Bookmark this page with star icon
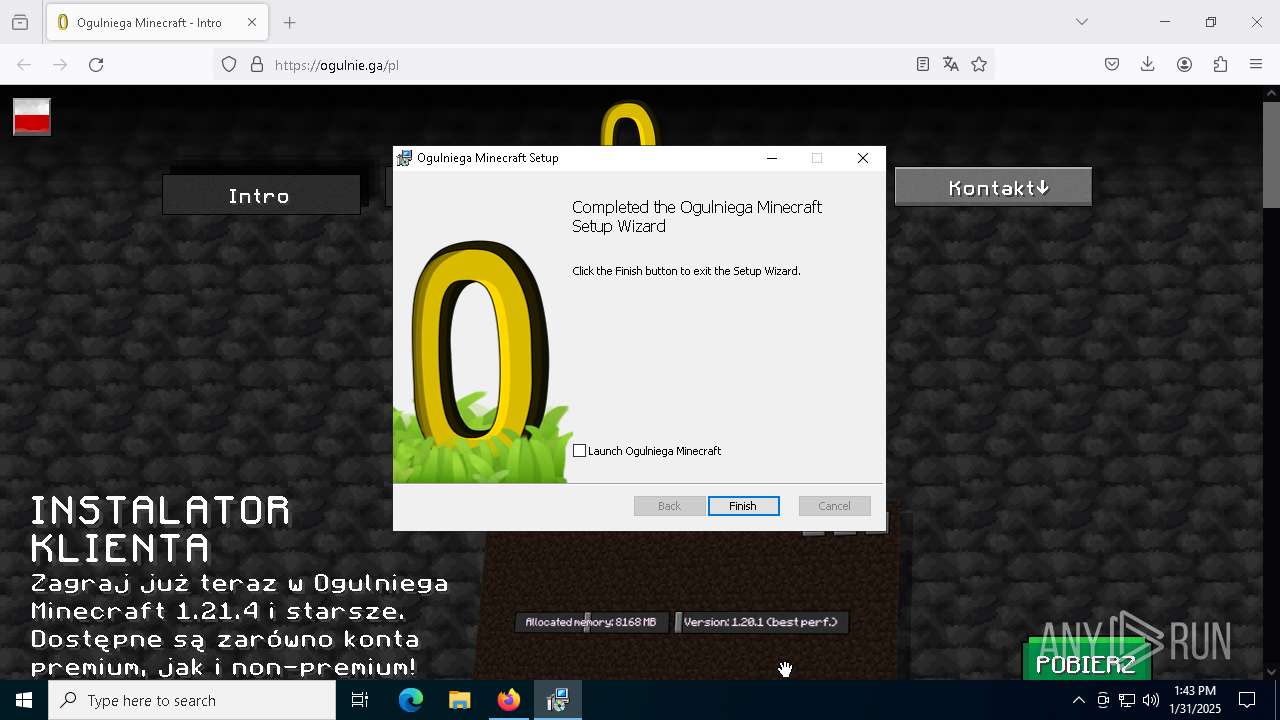Image resolution: width=1280 pixels, height=720 pixels. tap(979, 64)
